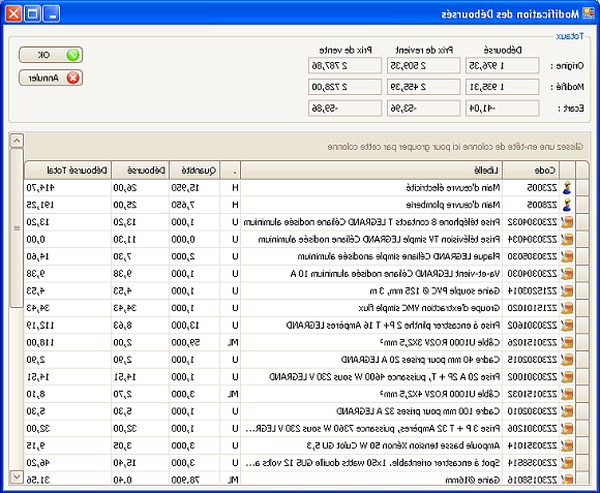Click the icon for Ampoule basse tension Xénon

point(567,445)
